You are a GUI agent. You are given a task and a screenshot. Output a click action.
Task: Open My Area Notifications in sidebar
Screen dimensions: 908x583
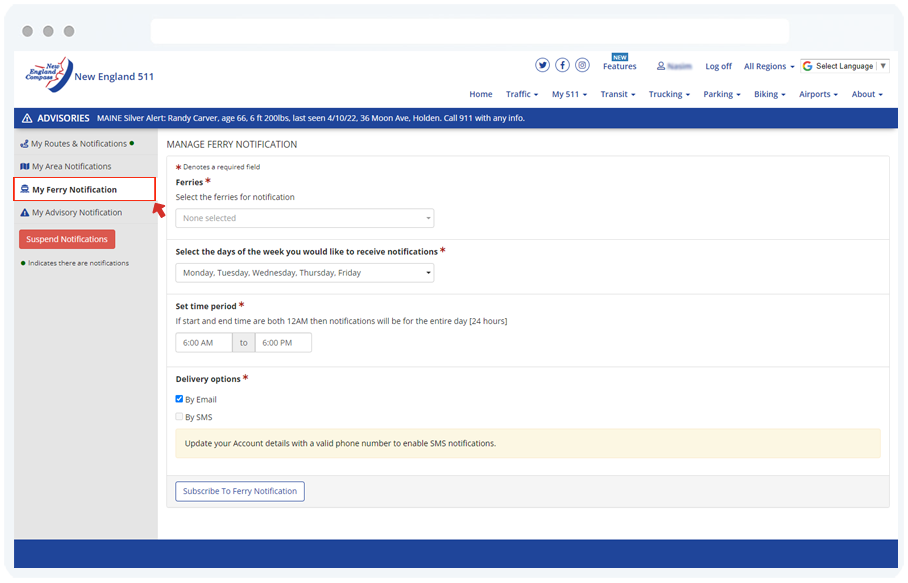[x=71, y=167]
